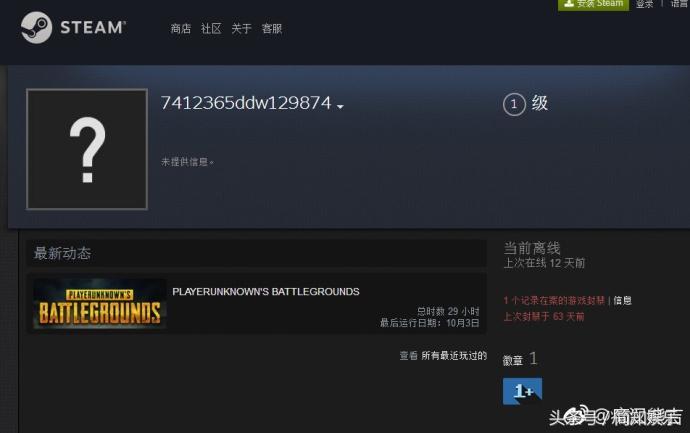The image size is (690, 433).
Task: Click the blue 1+ badge icon
Action: 522,391
